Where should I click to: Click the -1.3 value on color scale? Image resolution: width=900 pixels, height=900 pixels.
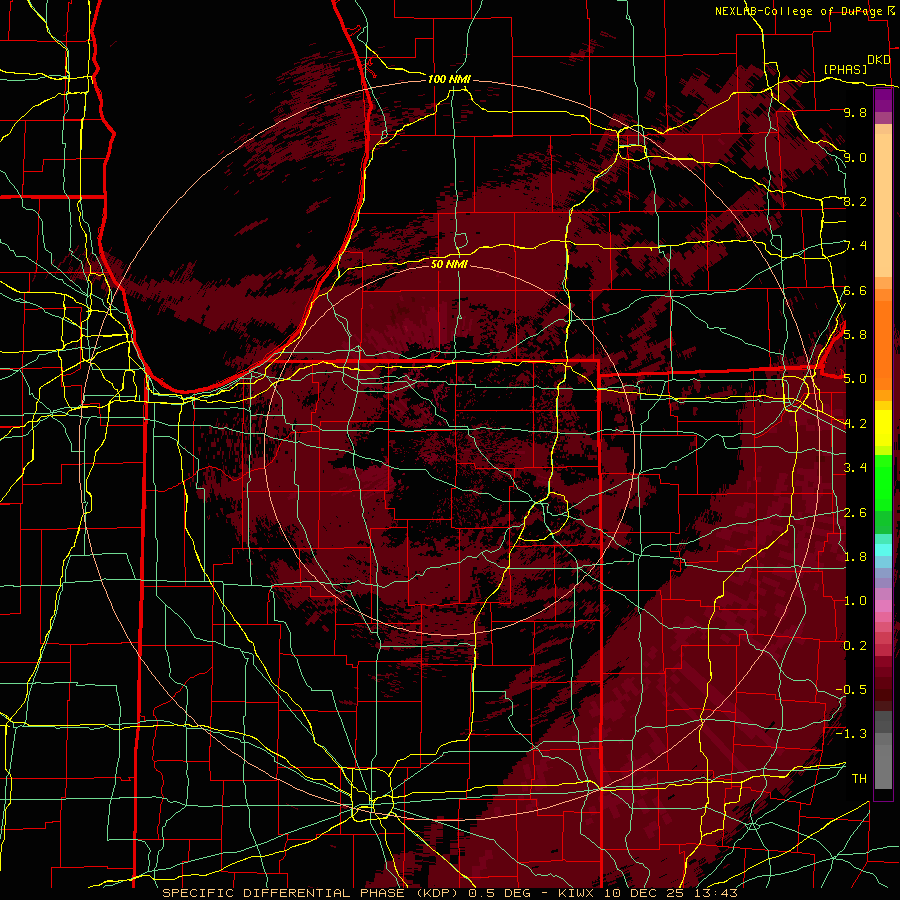(x=851, y=734)
